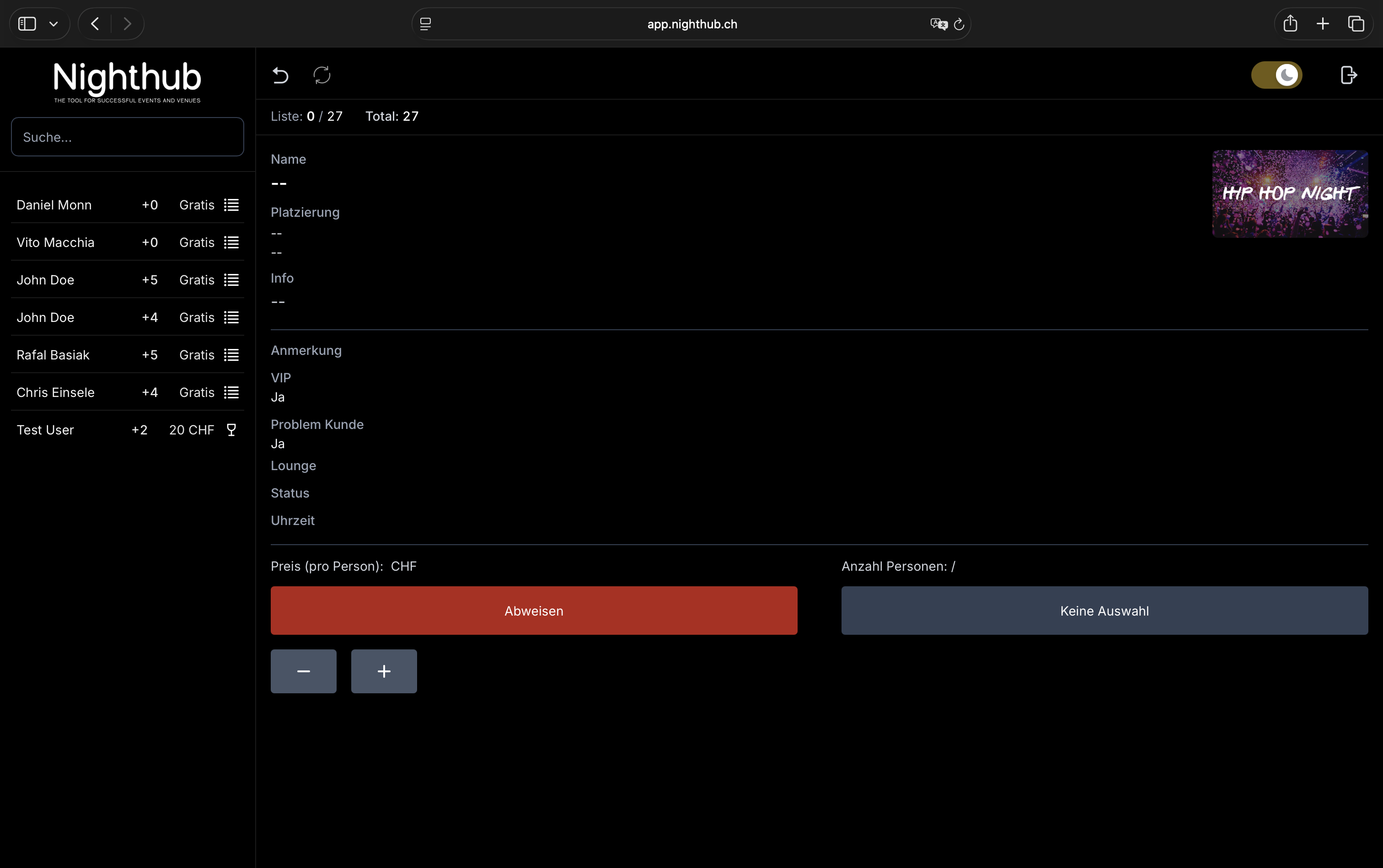1383x868 pixels.
Task: Click the 20 CHF price for Test User
Action: click(x=192, y=430)
